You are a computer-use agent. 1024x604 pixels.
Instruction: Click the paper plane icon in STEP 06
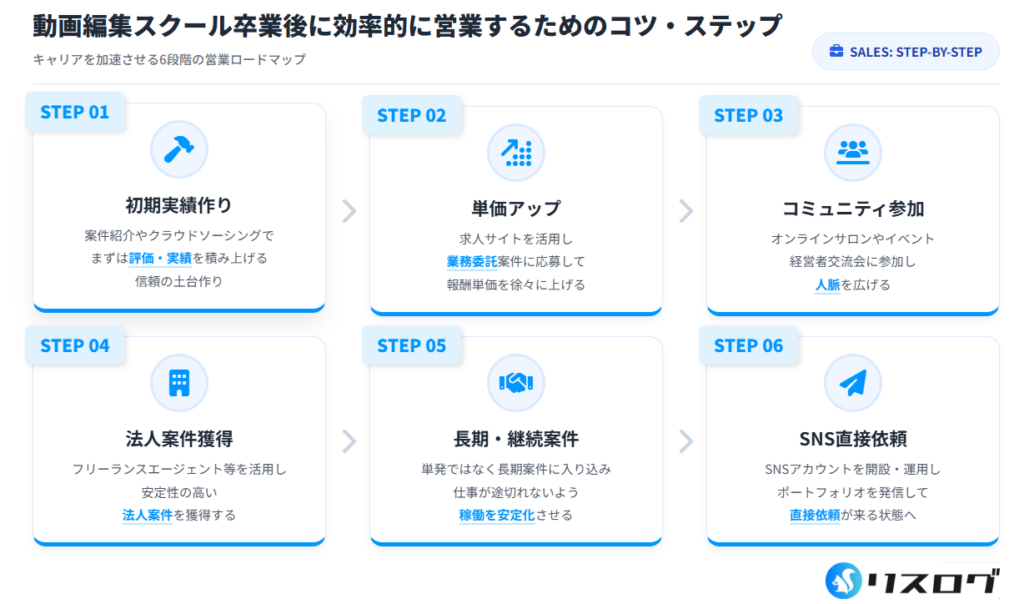[x=853, y=382]
